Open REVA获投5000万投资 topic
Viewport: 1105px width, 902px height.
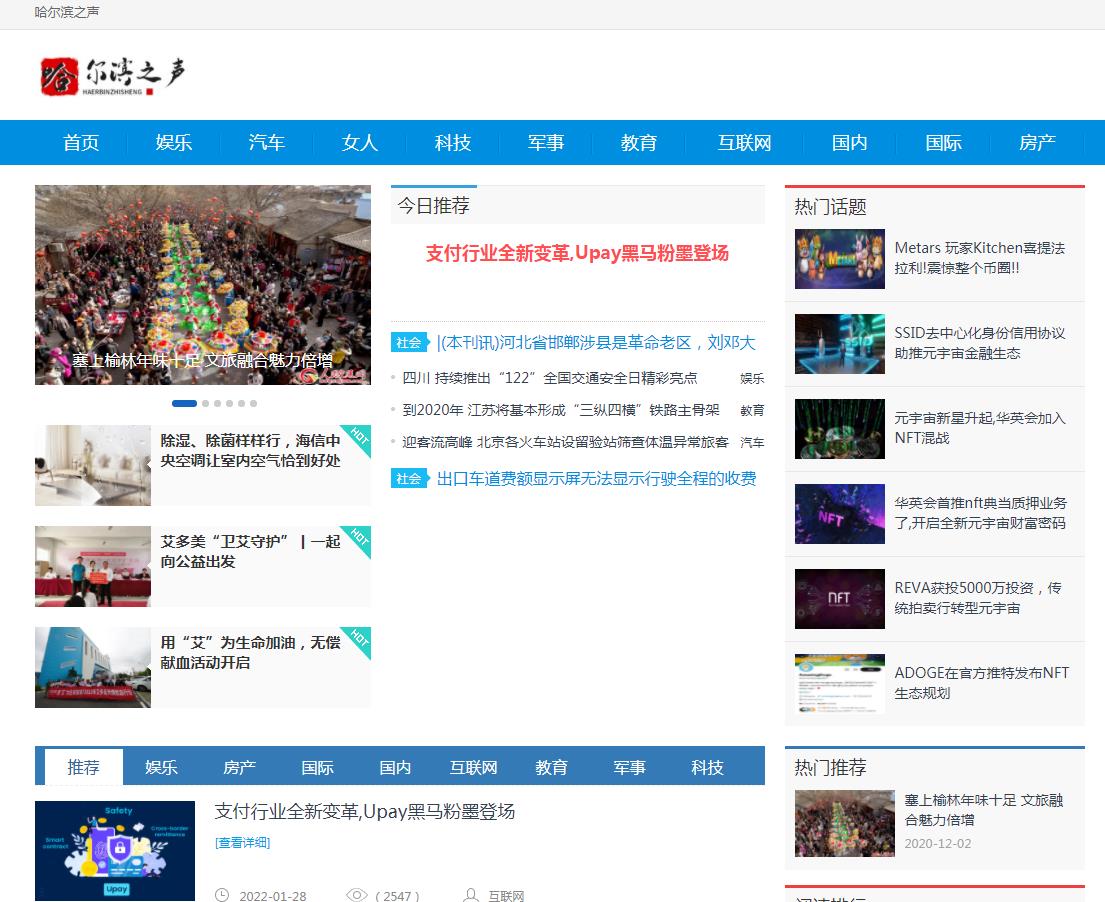click(977, 598)
